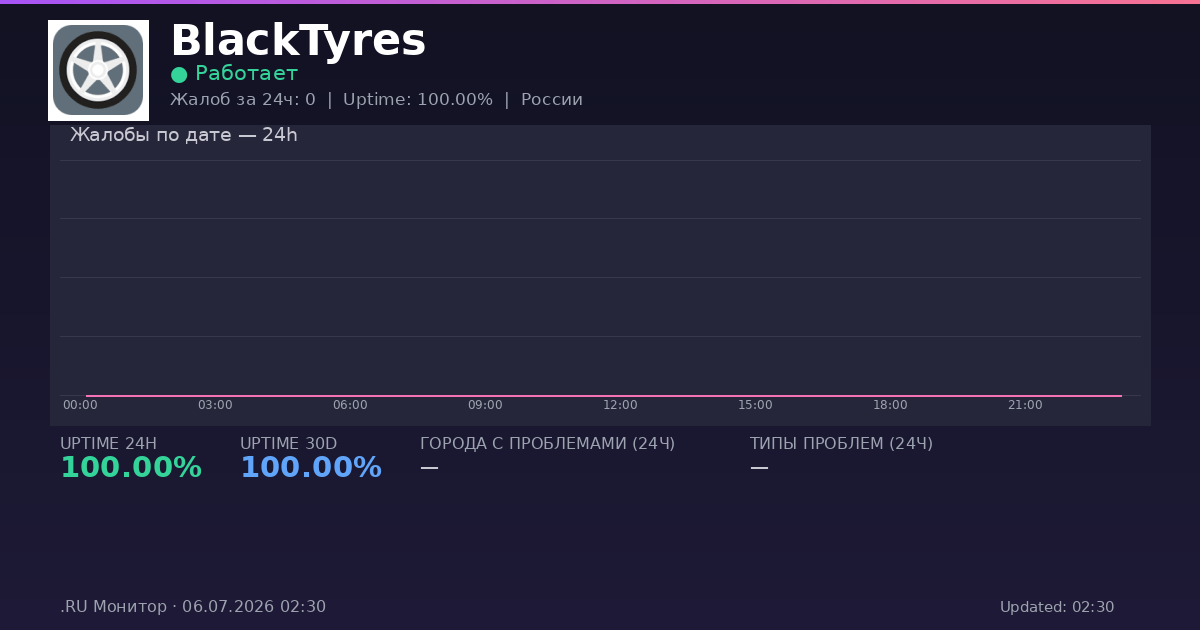
Task: Click the dash under ГОРОДА С ПРОБЛЕМАМИ
Action: pos(429,467)
